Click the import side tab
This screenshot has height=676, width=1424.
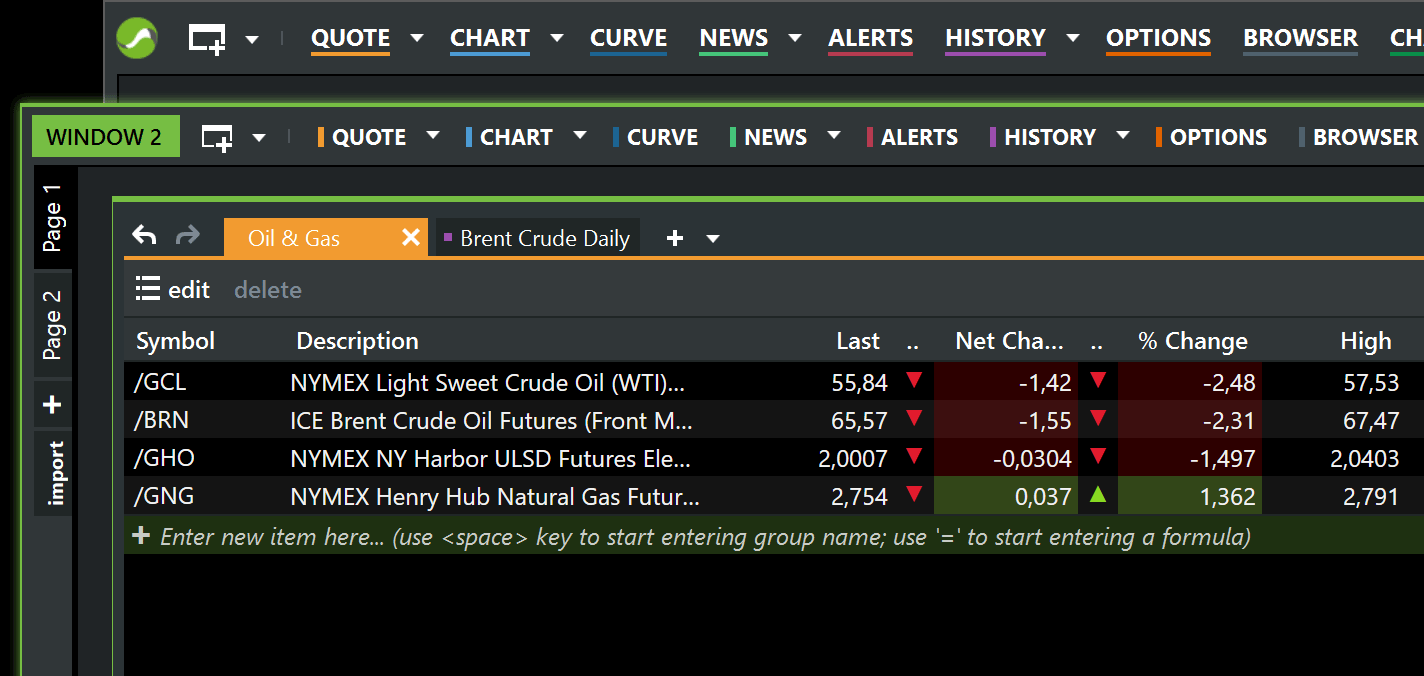(x=53, y=473)
